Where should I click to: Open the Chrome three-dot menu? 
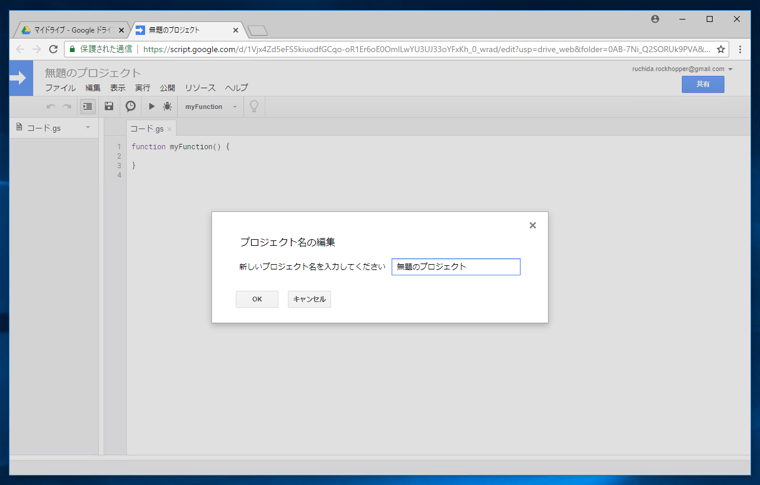[740, 49]
